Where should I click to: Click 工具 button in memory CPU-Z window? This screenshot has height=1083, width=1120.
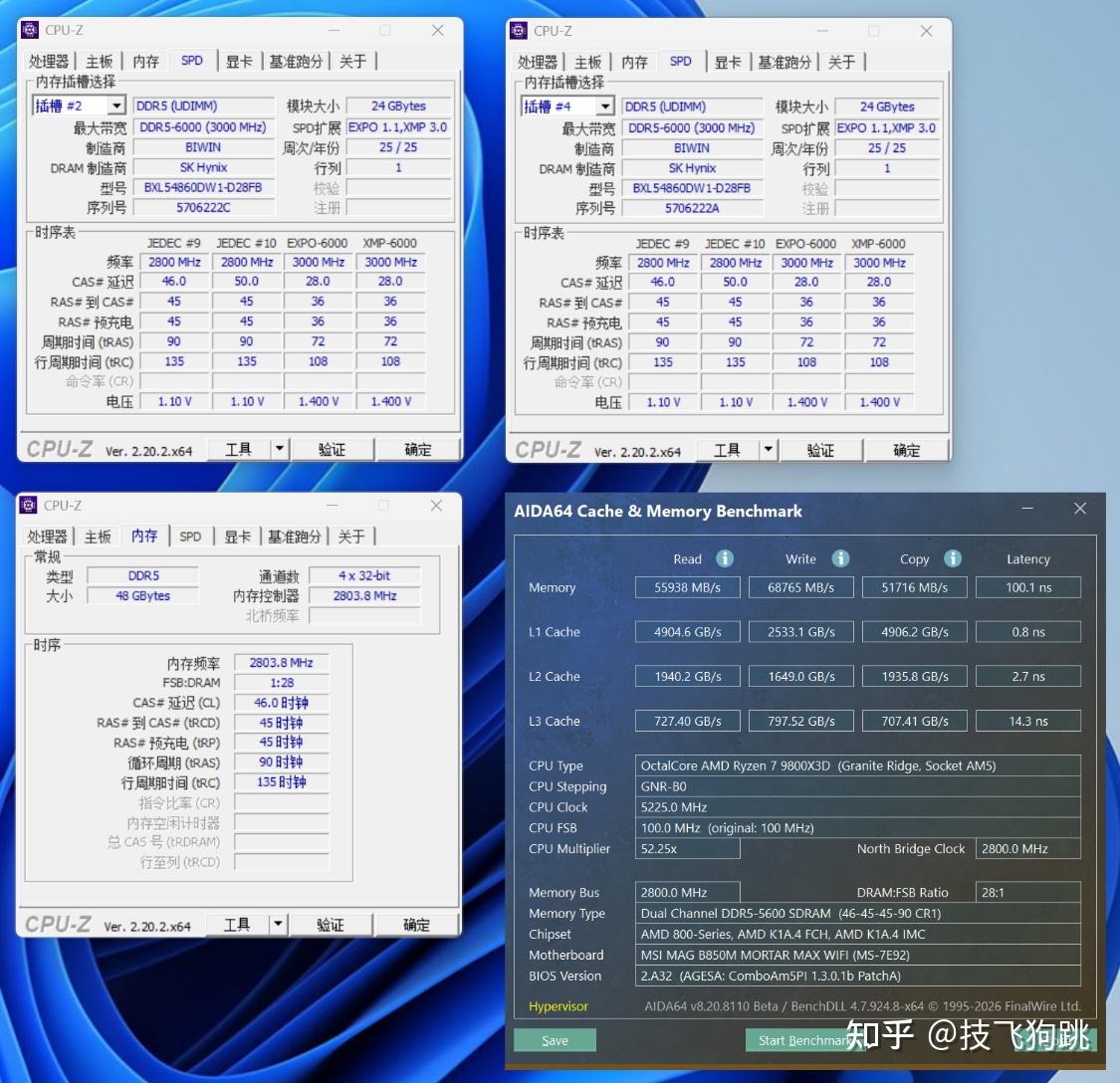(x=237, y=925)
